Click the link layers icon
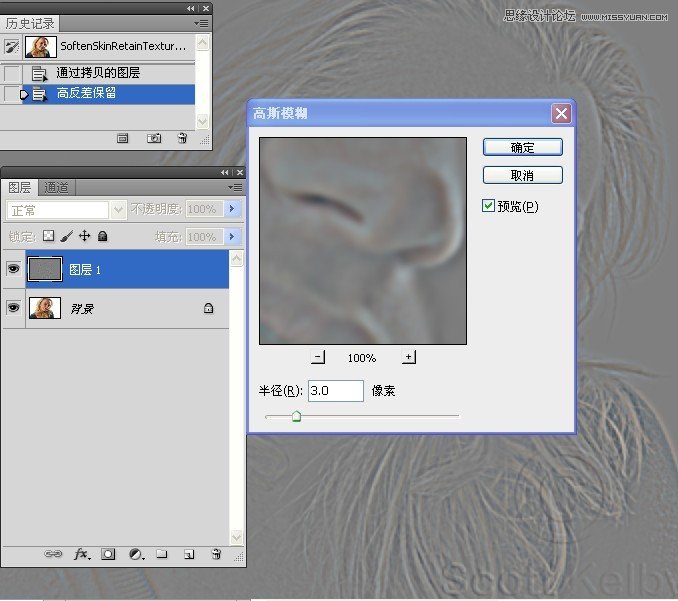Image resolution: width=678 pixels, height=601 pixels. point(53,554)
